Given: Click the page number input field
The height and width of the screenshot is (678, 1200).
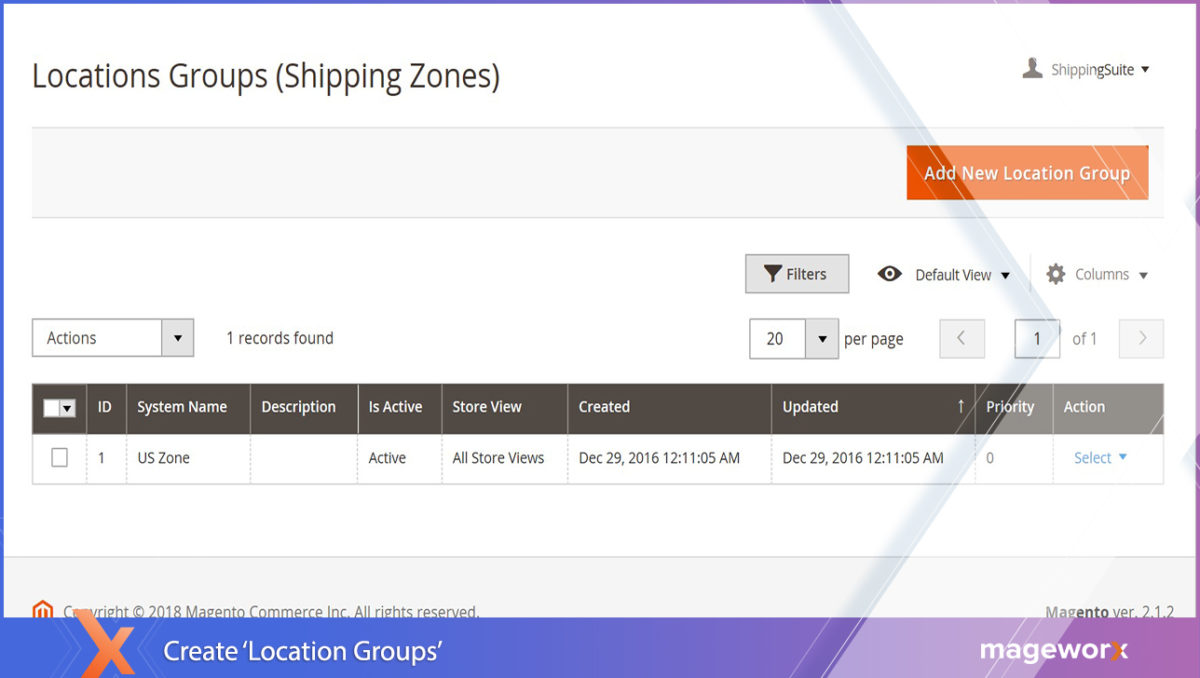Looking at the screenshot, I should pyautogui.click(x=1037, y=338).
